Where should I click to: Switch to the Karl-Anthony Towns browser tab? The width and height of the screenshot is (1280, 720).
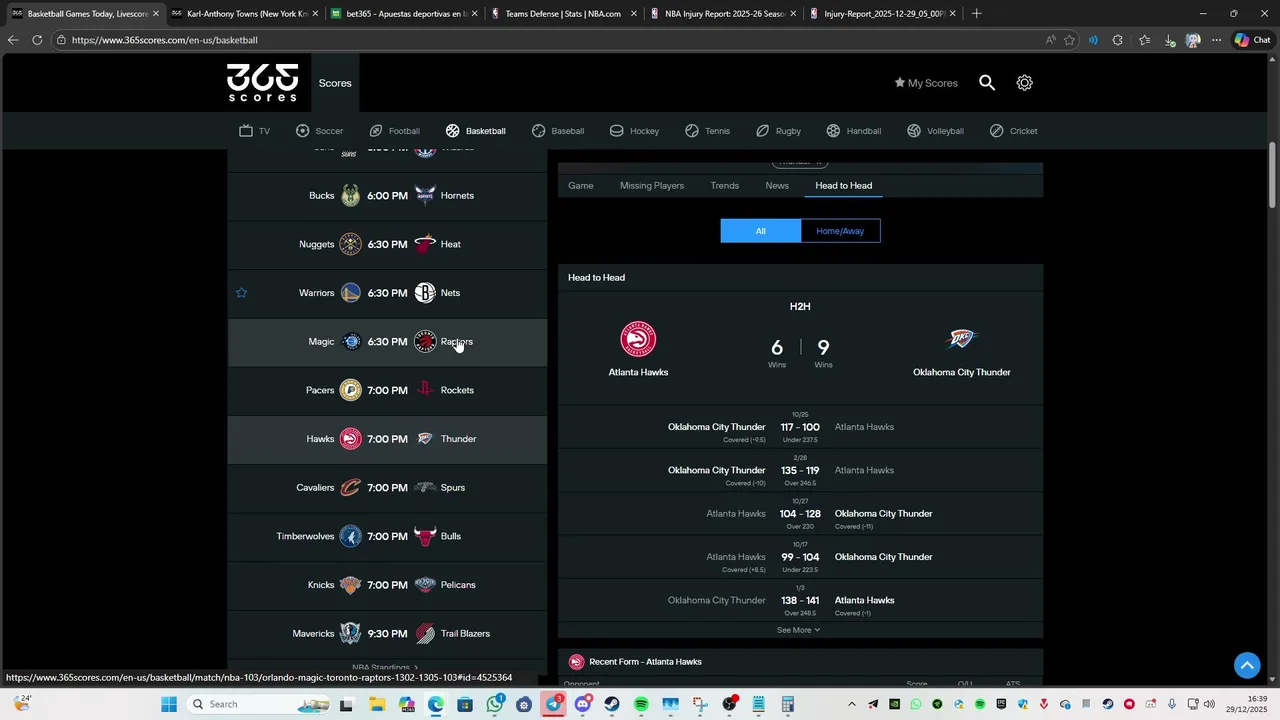pos(245,14)
